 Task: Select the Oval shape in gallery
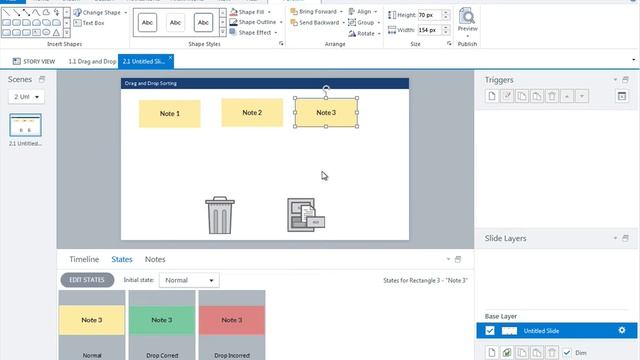point(47,32)
